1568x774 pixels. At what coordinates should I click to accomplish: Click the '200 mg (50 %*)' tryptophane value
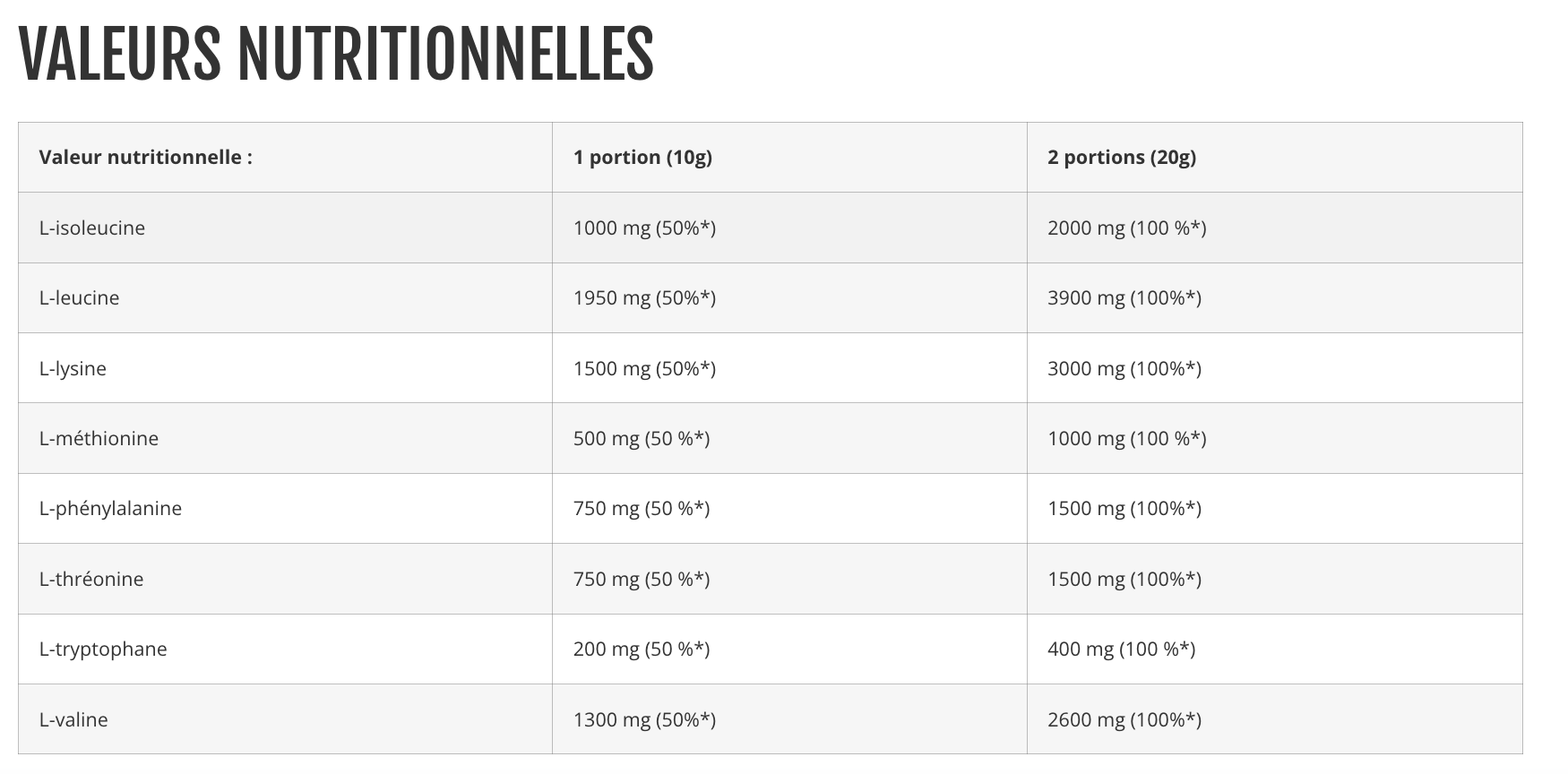tap(642, 649)
